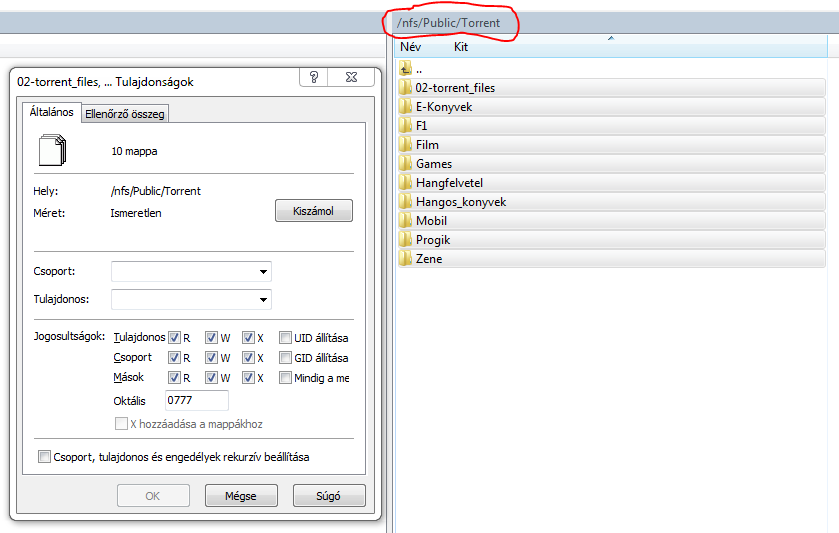839x533 pixels.
Task: Toggle Tulajdonos R permission checkbox
Action: pos(174,338)
